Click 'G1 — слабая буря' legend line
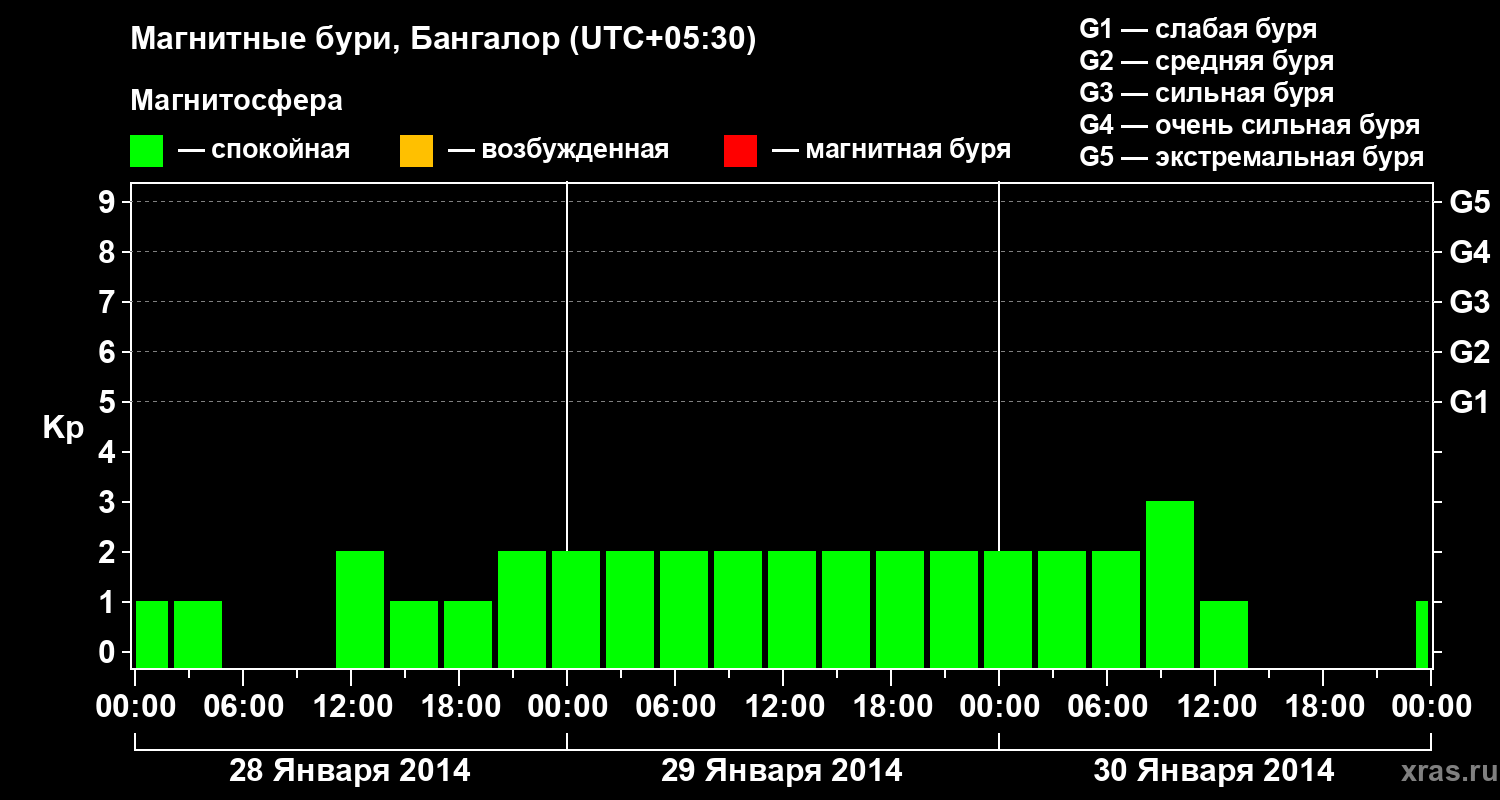The width and height of the screenshot is (1500, 800). (x=1198, y=29)
